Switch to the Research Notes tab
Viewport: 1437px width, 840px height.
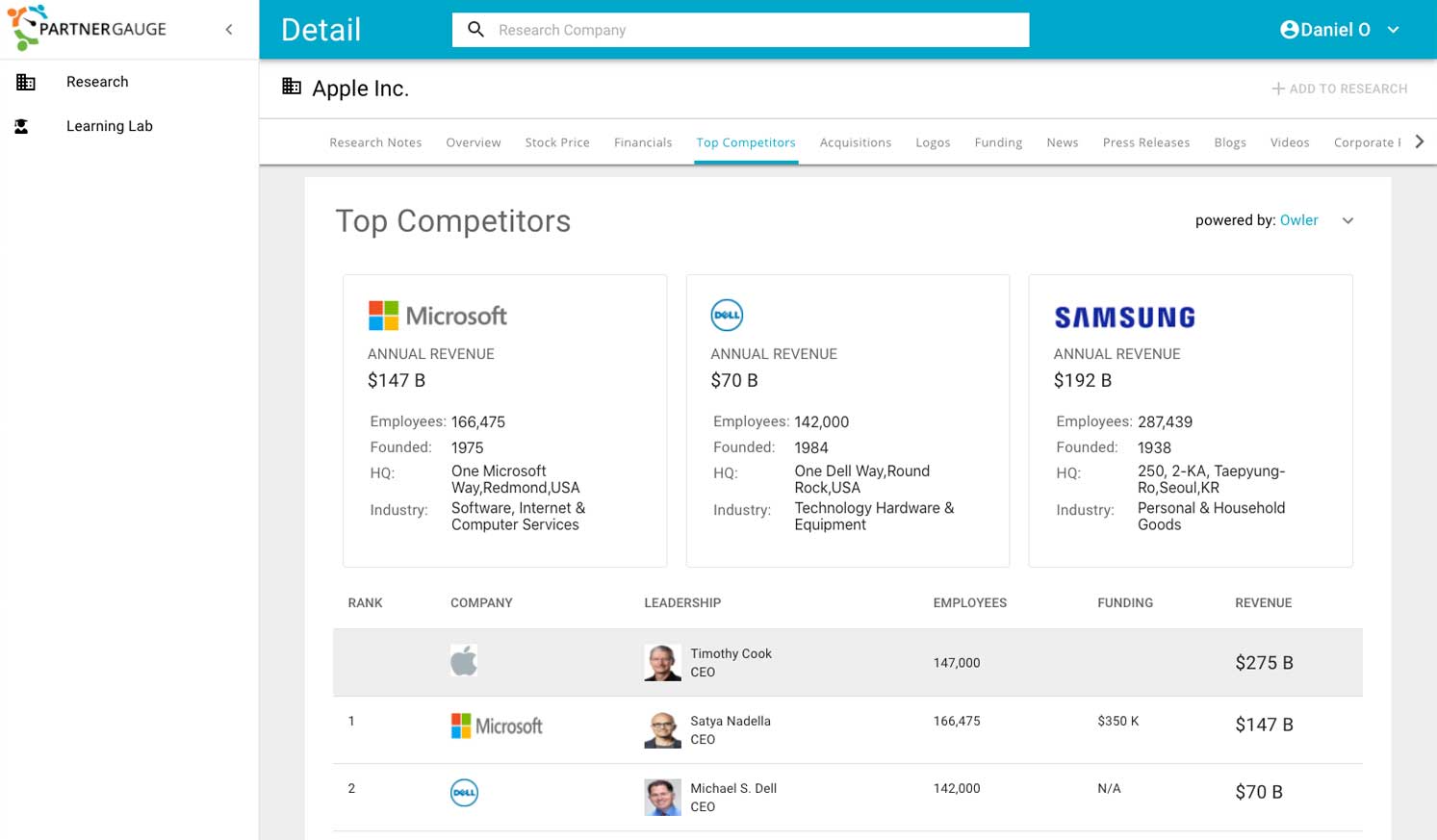point(375,142)
